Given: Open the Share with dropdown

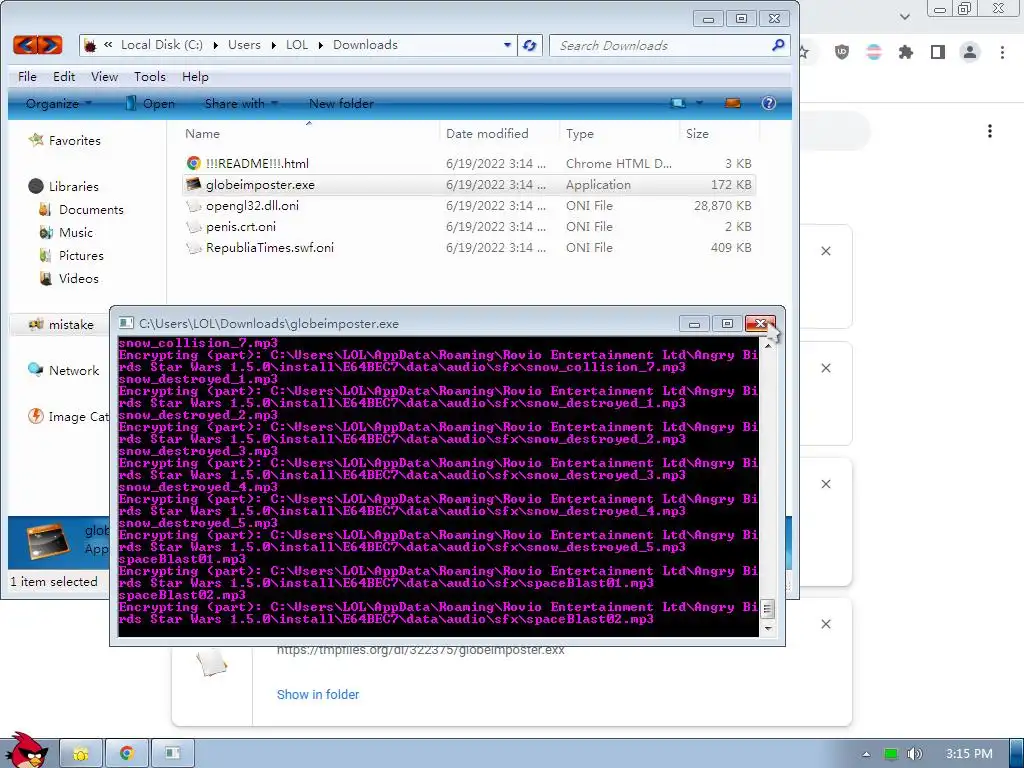Looking at the screenshot, I should (241, 103).
